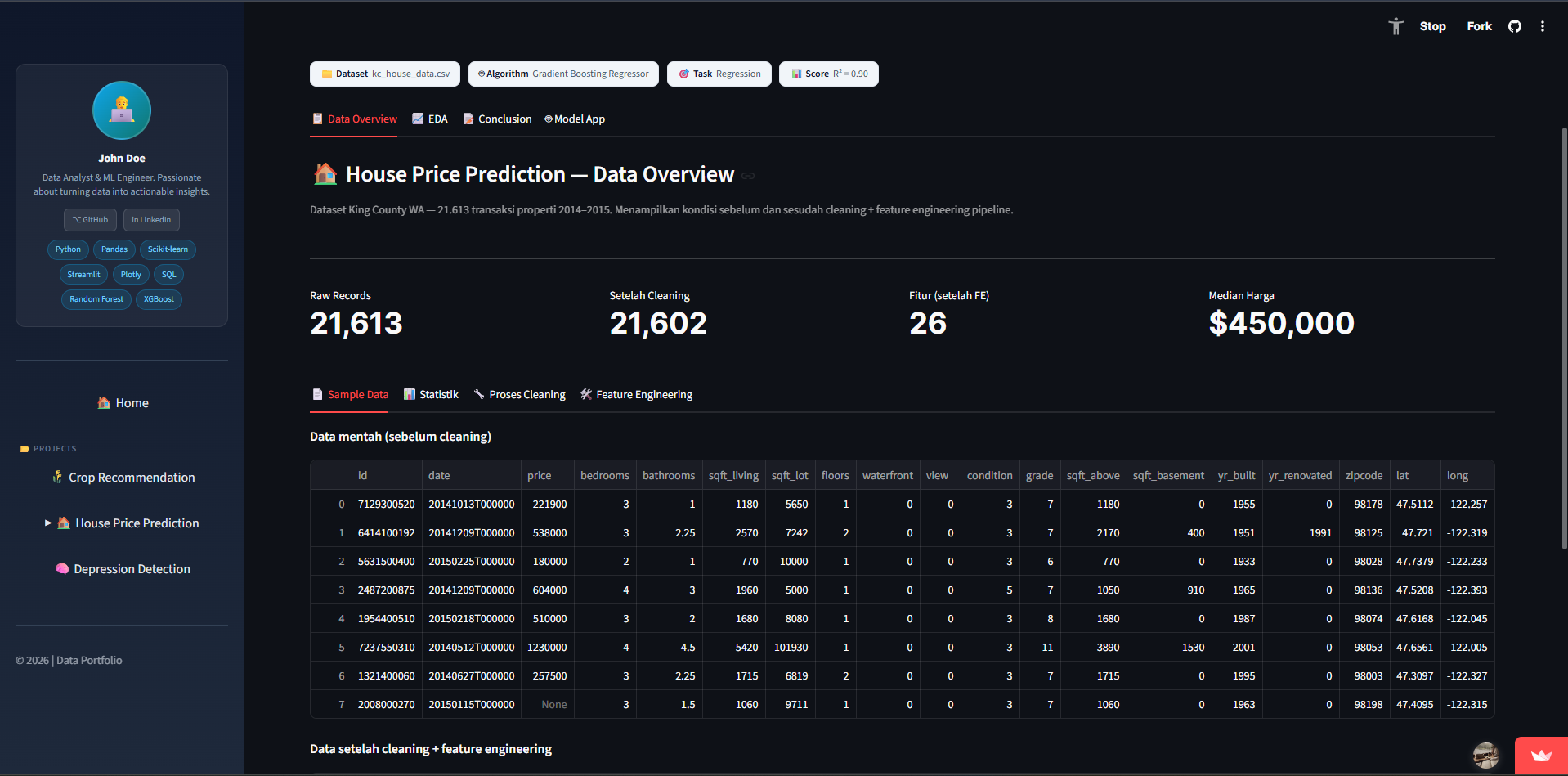Screen dimensions: 1568x776
Task: Open the app creator avatar thumbnail
Action: [1485, 756]
